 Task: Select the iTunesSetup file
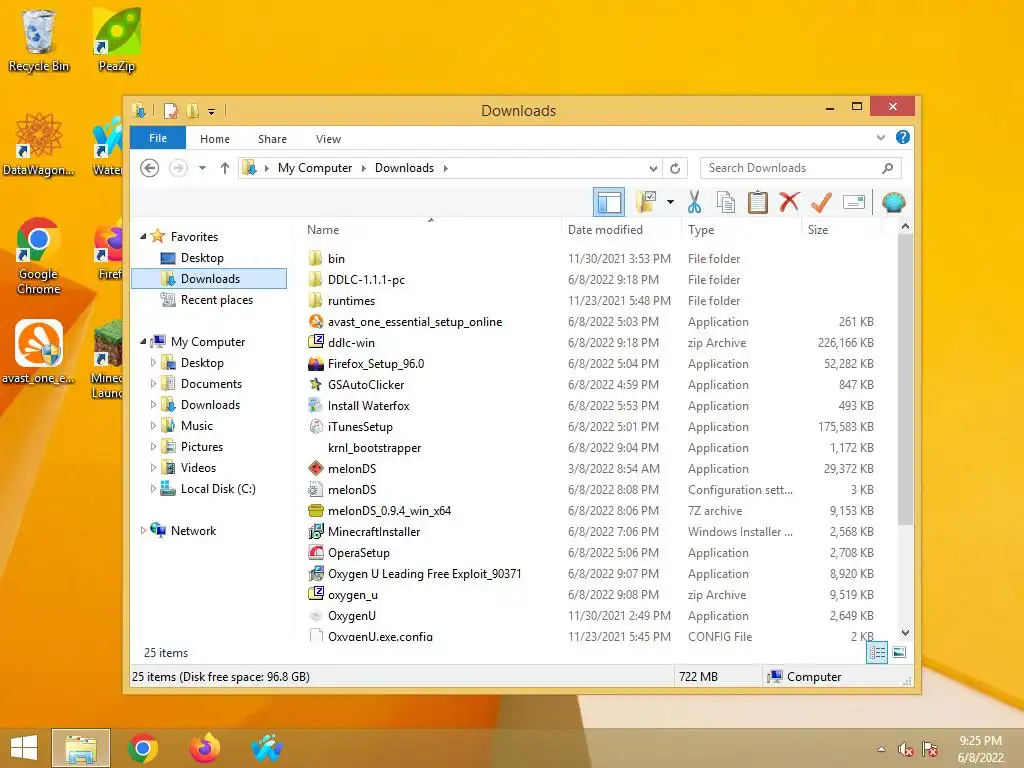[360, 426]
